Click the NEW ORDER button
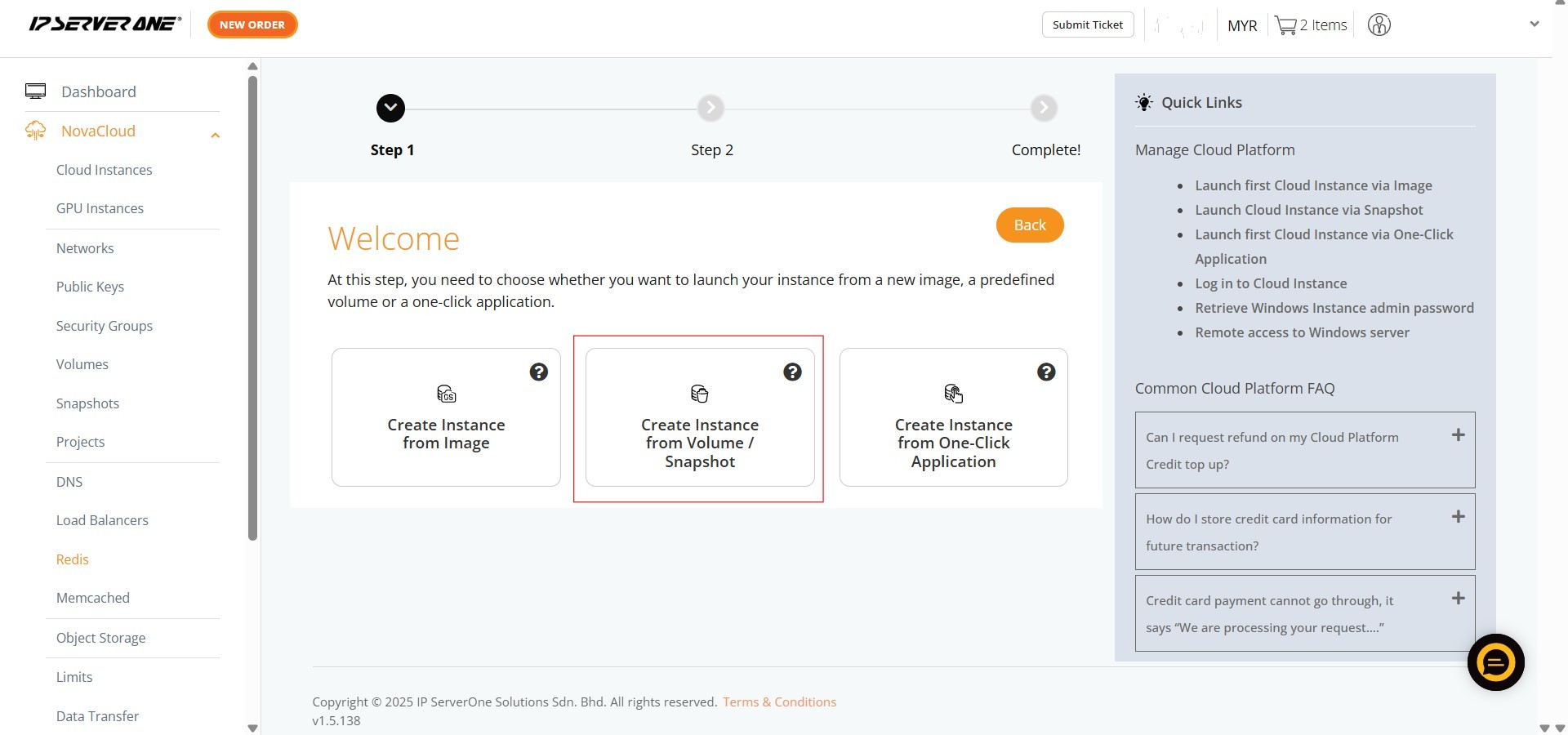This screenshot has width=1568, height=735. coord(252,24)
